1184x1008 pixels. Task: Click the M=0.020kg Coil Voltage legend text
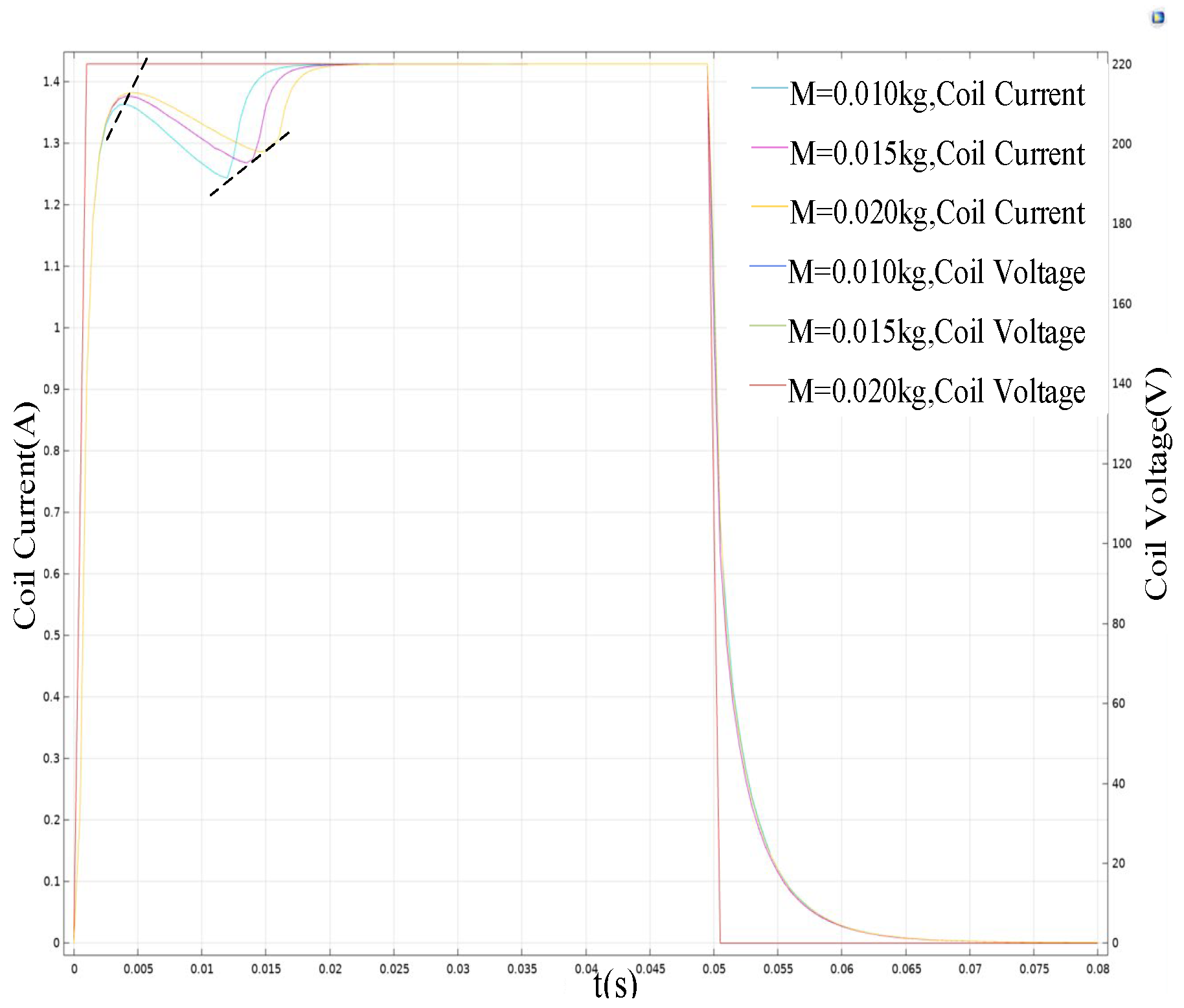pyautogui.click(x=936, y=391)
